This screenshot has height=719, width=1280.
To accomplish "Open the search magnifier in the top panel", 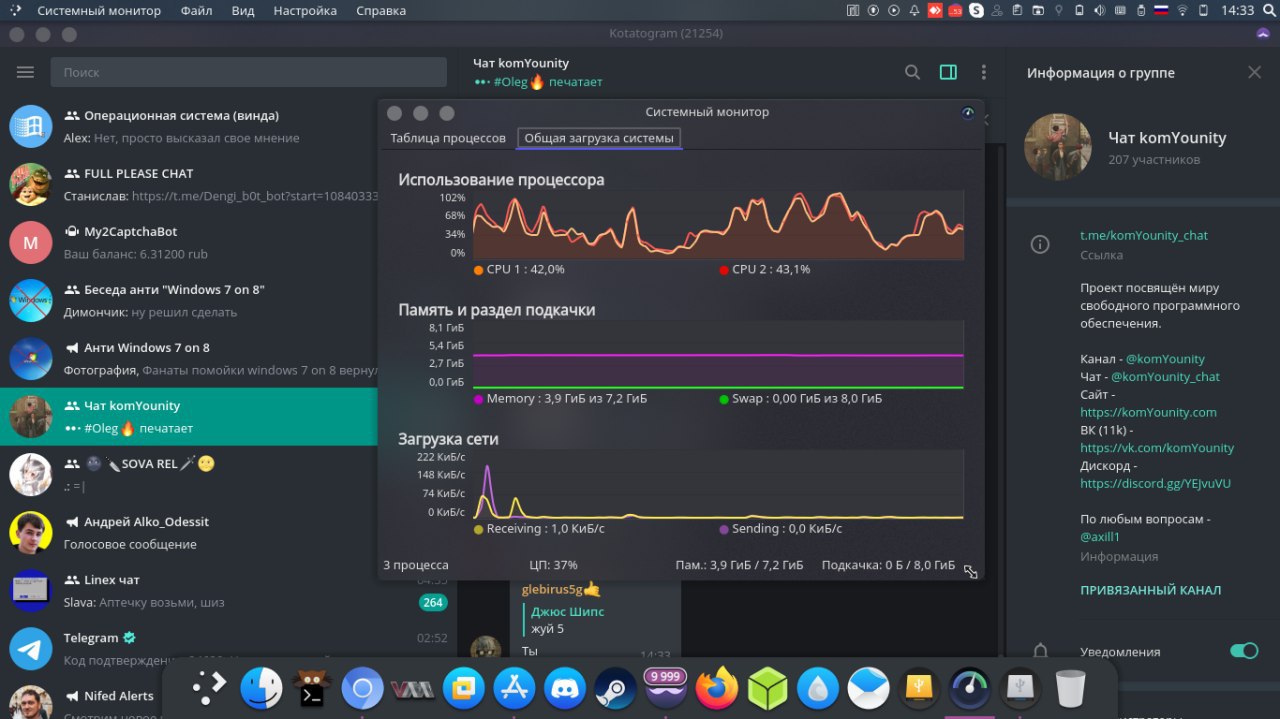I will click(1269, 10).
